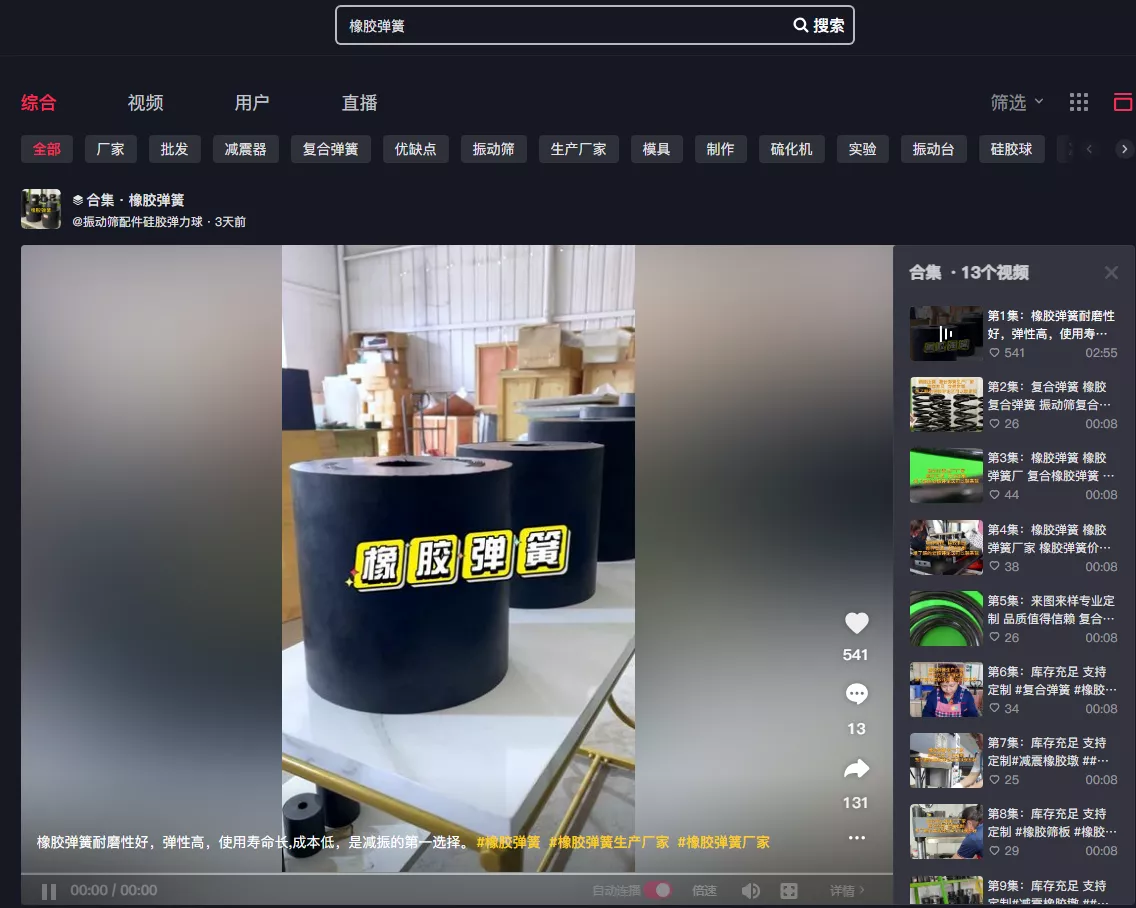Open the three-dot more options
The height and width of the screenshot is (908, 1136).
point(856,838)
